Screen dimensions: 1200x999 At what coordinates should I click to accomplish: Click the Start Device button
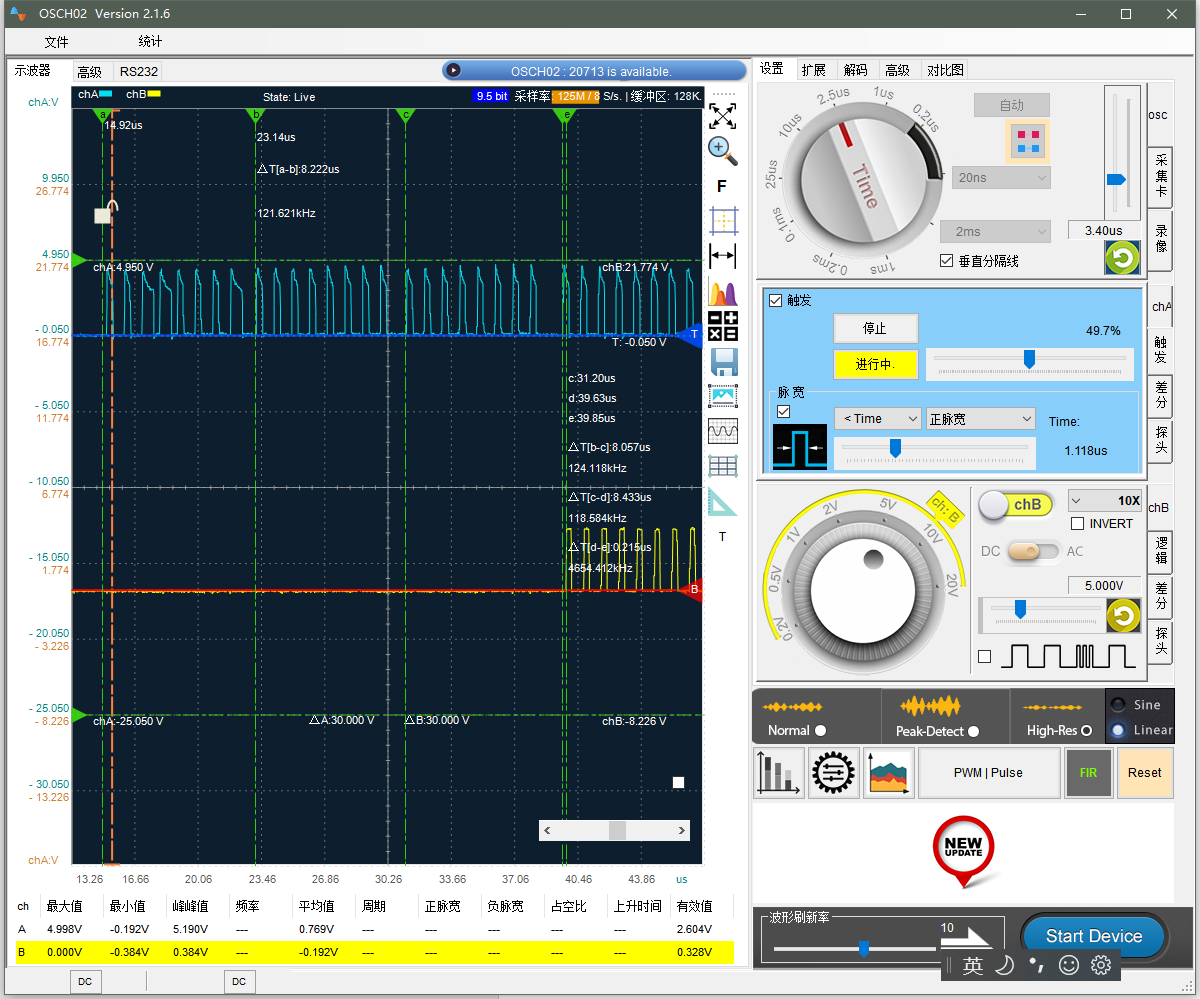pos(1093,937)
